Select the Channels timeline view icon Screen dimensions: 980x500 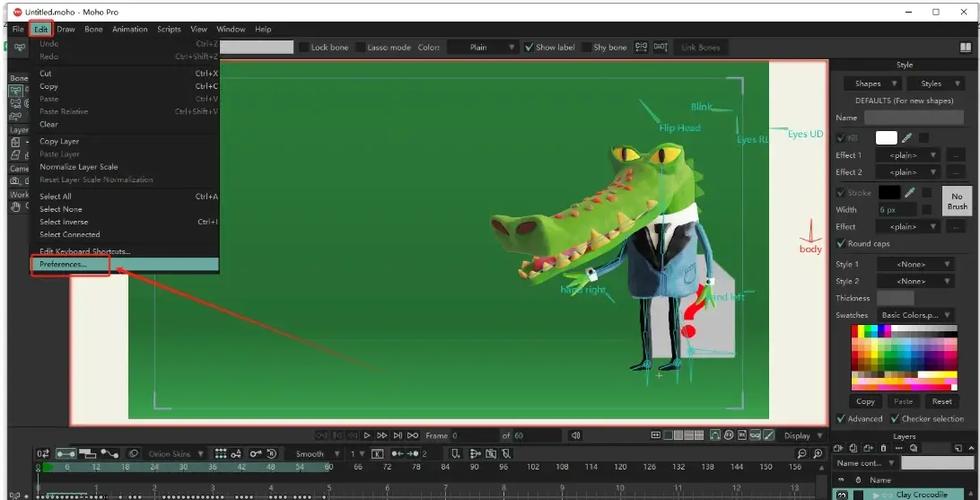(x=66, y=454)
